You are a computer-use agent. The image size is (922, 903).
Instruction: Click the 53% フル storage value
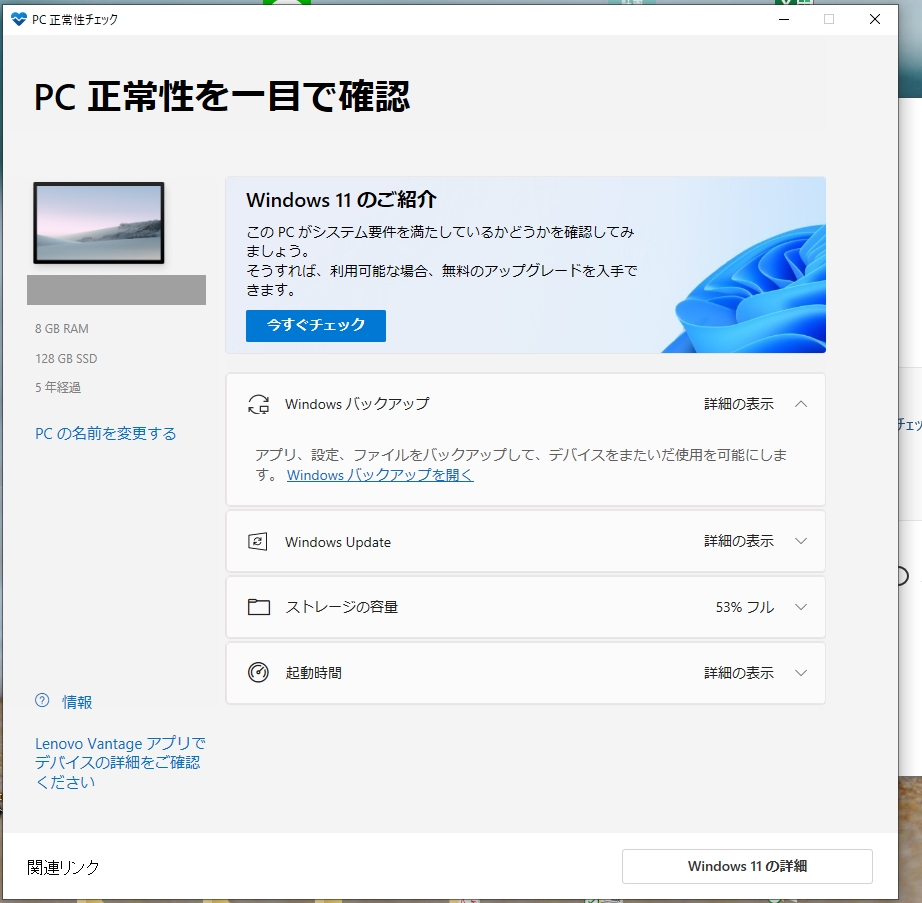(744, 607)
